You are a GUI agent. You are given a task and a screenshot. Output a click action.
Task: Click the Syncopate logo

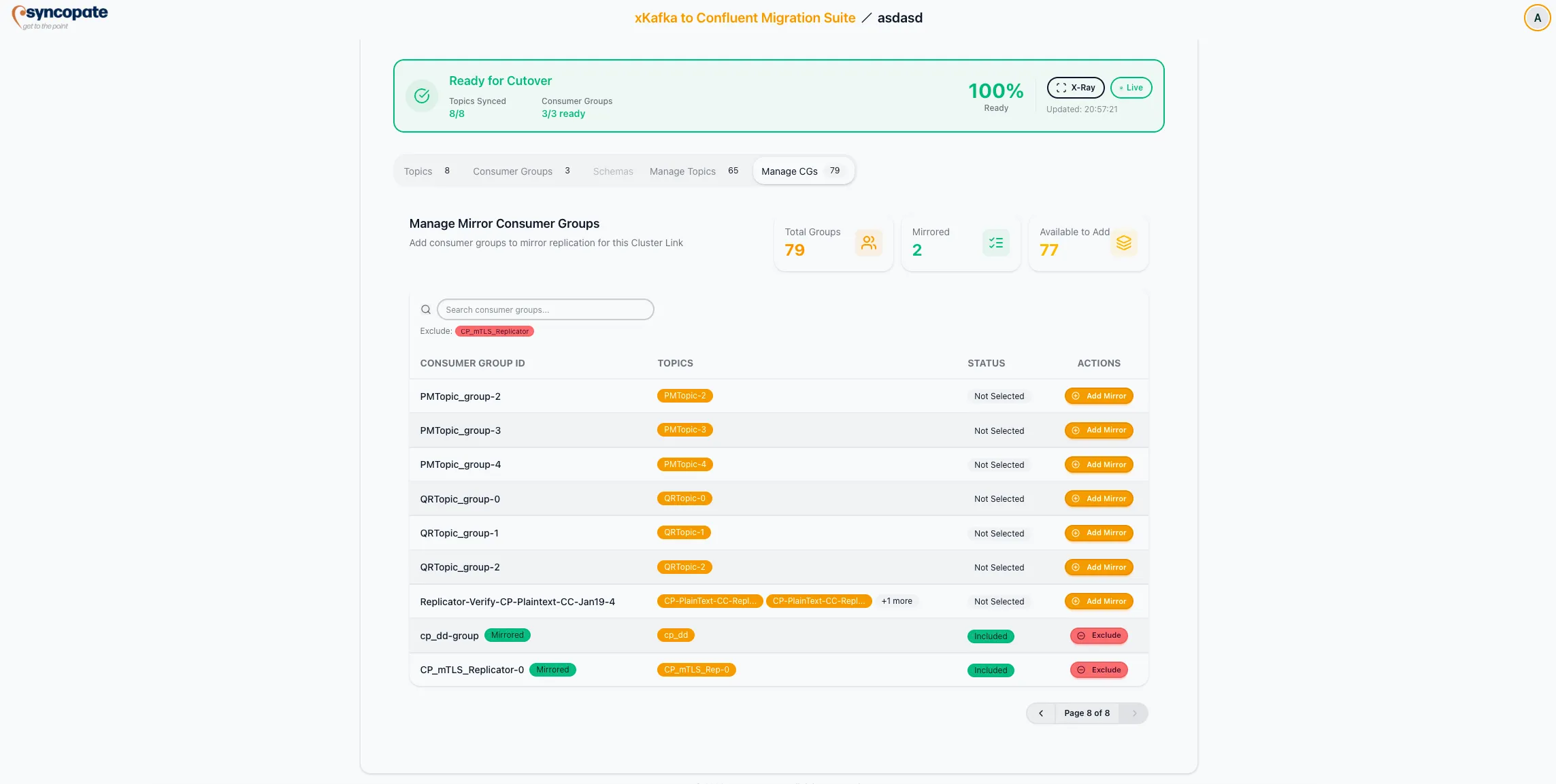click(x=59, y=16)
